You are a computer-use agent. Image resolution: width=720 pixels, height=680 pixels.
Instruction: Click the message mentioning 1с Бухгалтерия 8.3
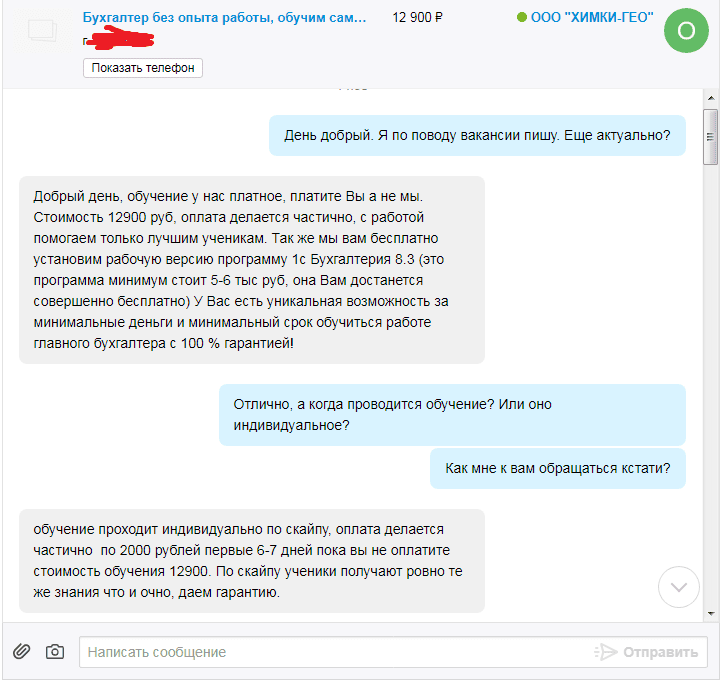(x=252, y=270)
